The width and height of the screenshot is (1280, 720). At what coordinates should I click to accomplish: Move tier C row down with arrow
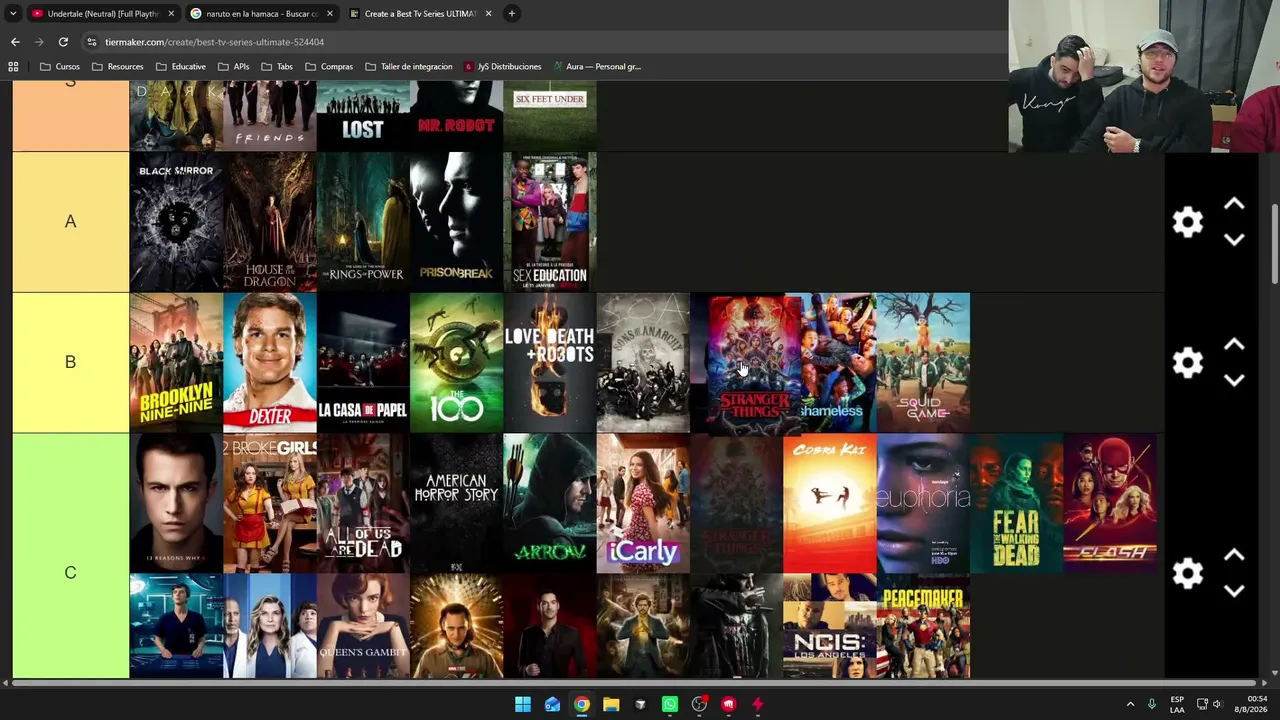point(1234,590)
